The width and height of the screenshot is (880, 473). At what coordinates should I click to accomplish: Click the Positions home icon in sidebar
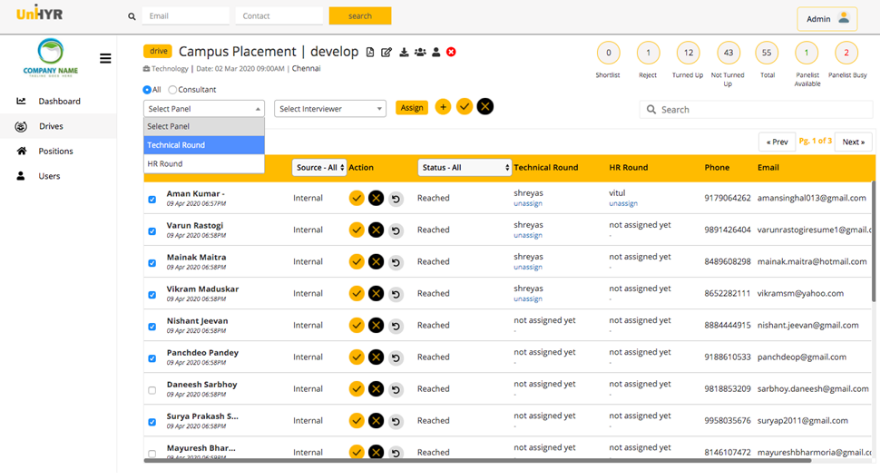coord(21,151)
